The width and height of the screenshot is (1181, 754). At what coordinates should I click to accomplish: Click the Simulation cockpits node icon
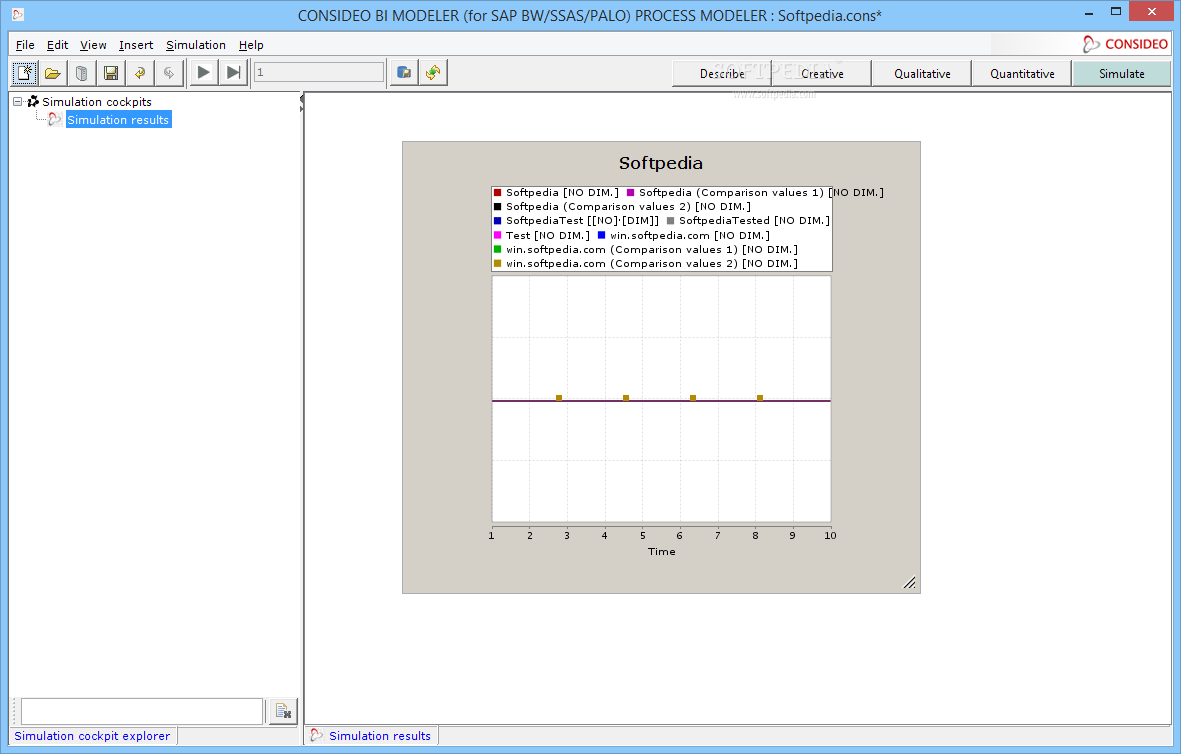click(x=33, y=101)
